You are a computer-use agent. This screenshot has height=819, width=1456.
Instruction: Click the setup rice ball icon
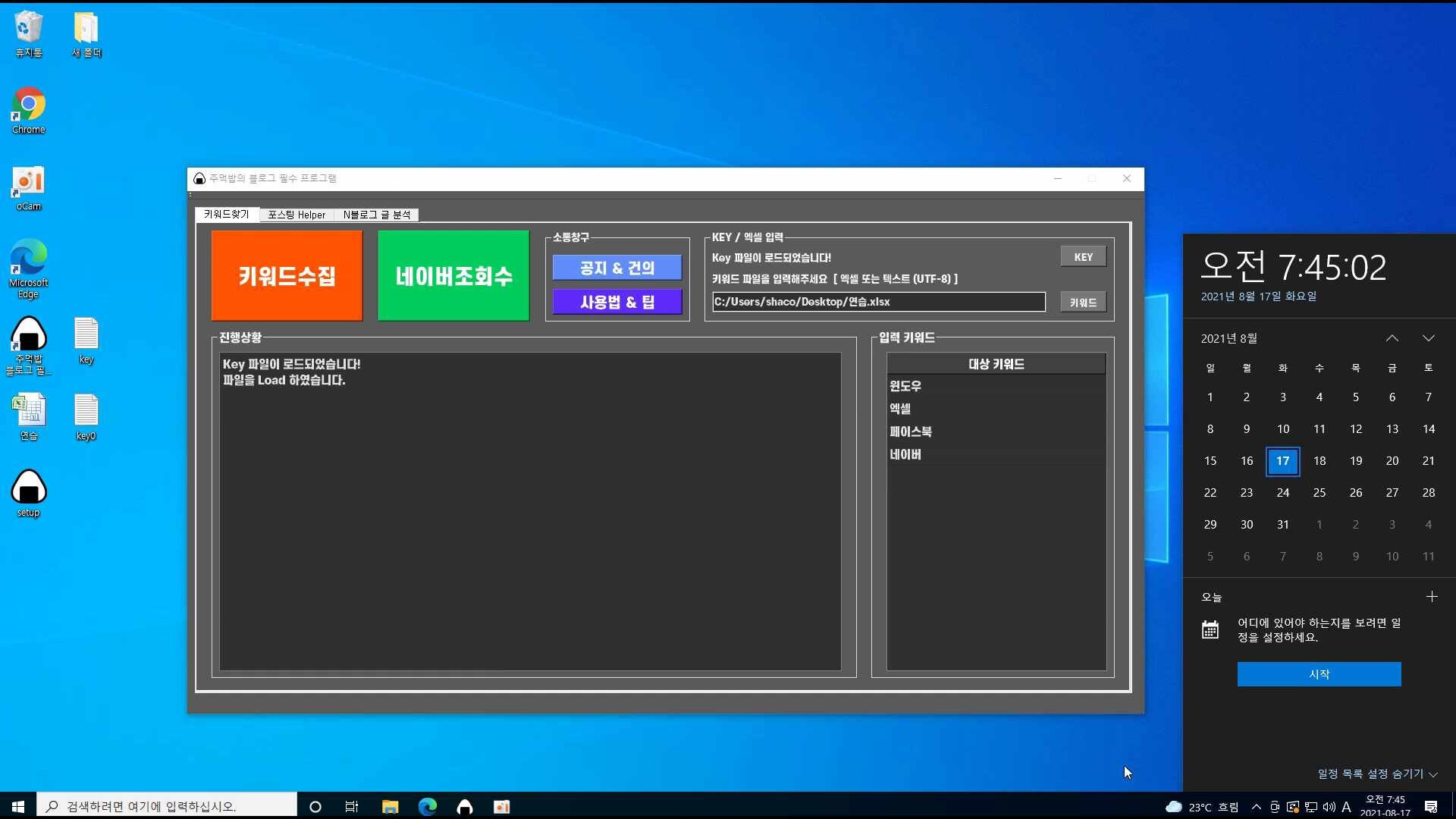28,488
